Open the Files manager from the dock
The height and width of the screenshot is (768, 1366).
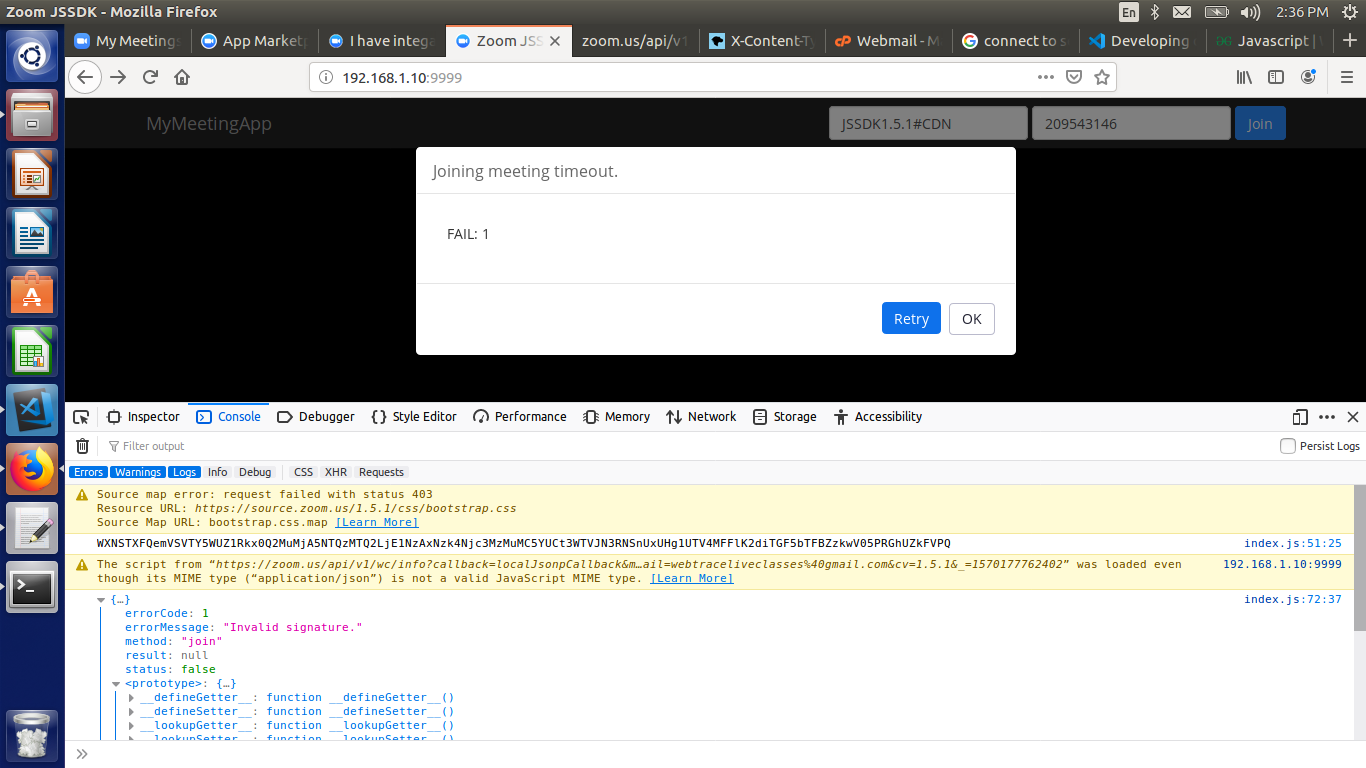coord(33,115)
